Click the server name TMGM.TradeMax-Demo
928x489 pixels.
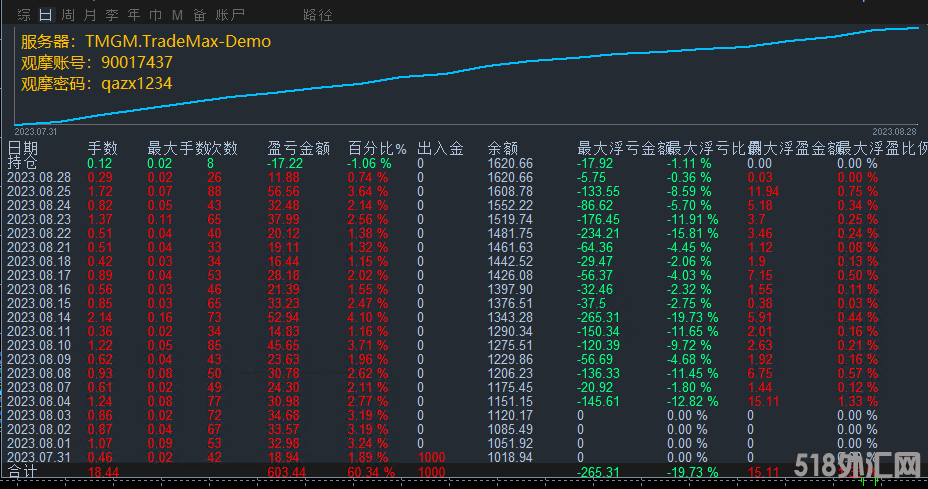[178, 41]
